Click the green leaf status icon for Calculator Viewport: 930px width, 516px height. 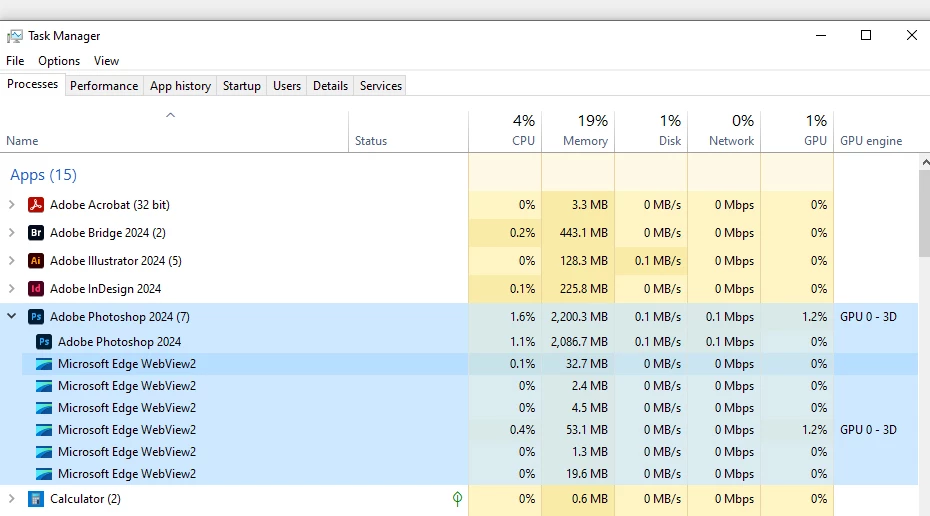[x=457, y=499]
